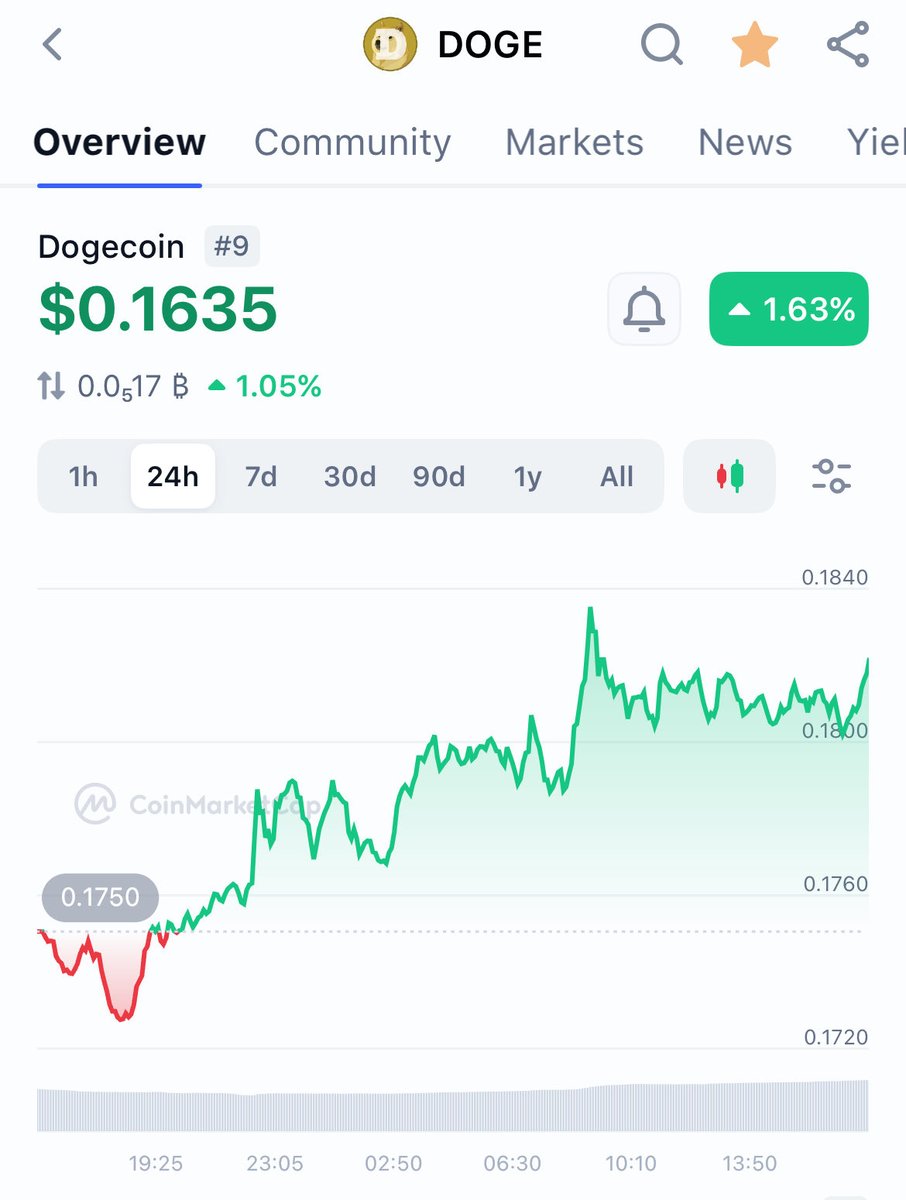
Task: Select the 90d chart range
Action: point(439,476)
